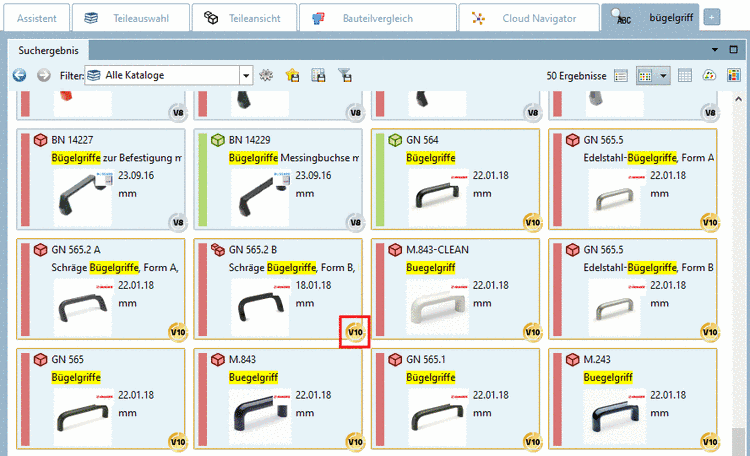Click the cube icon of GN 565.2 A
This screenshot has height=456, width=750.
(x=41, y=249)
